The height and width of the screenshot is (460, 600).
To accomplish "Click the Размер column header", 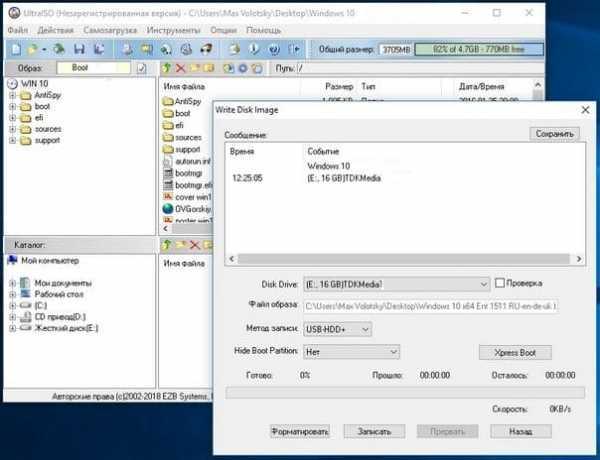I will [x=339, y=86].
